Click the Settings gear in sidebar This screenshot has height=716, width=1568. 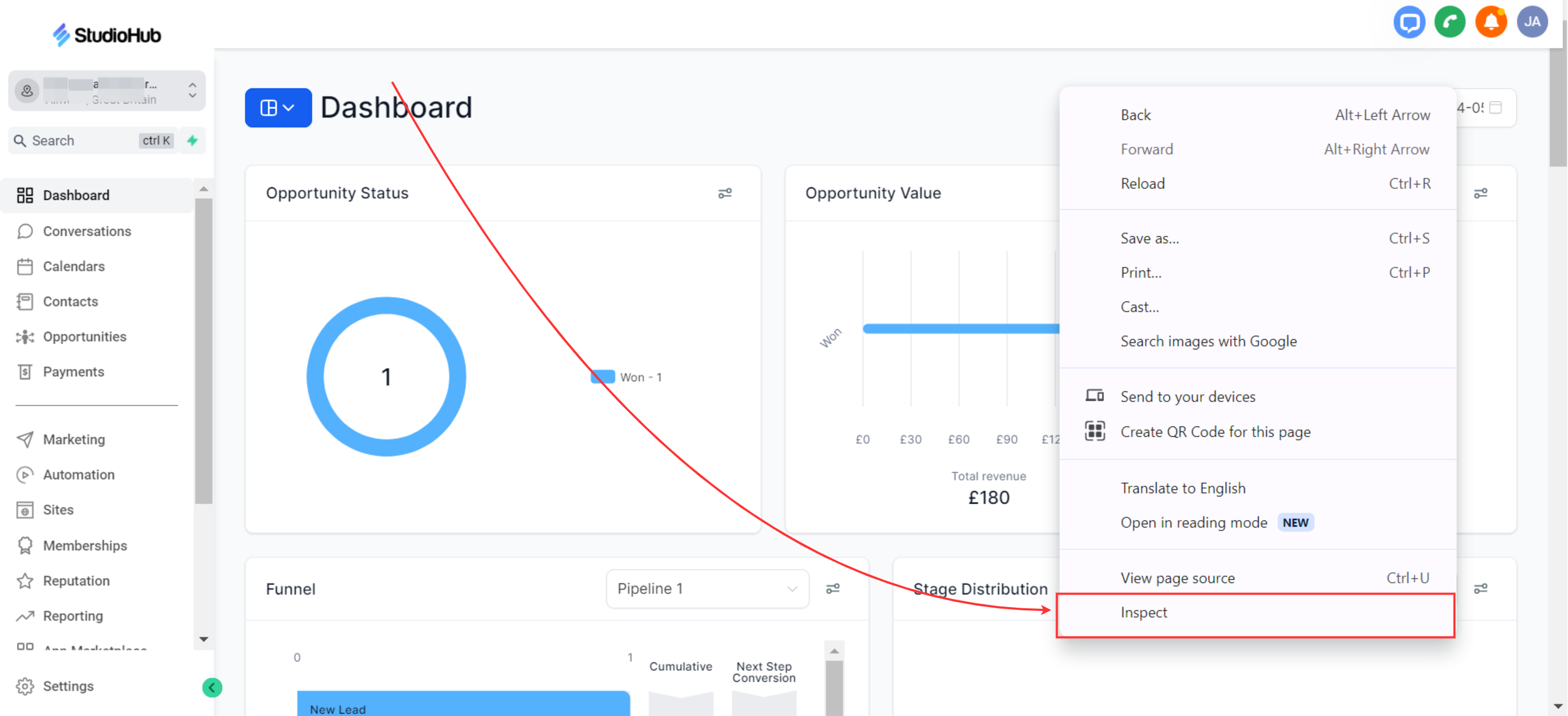tap(55, 686)
